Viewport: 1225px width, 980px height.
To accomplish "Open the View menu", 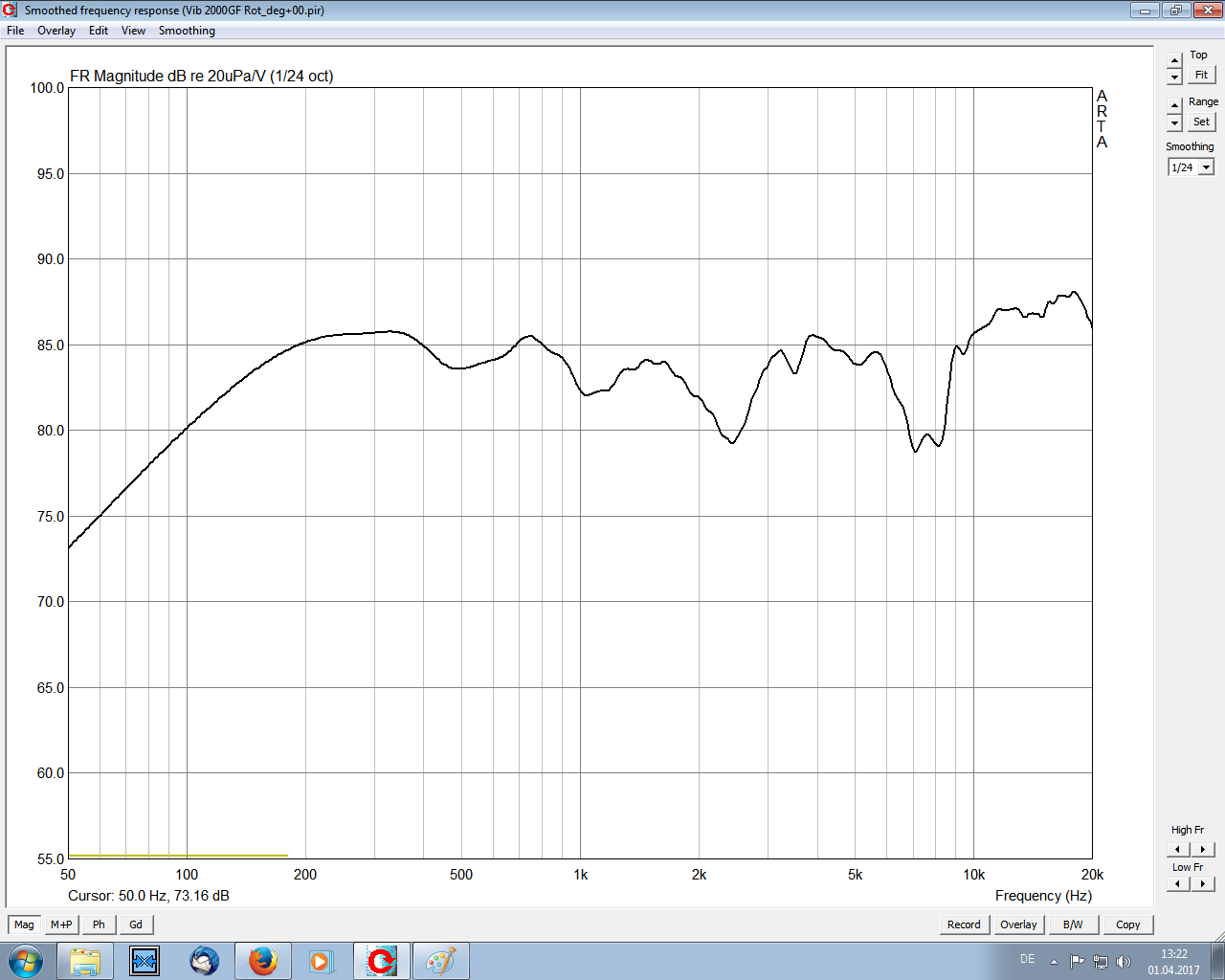I will (x=133, y=31).
